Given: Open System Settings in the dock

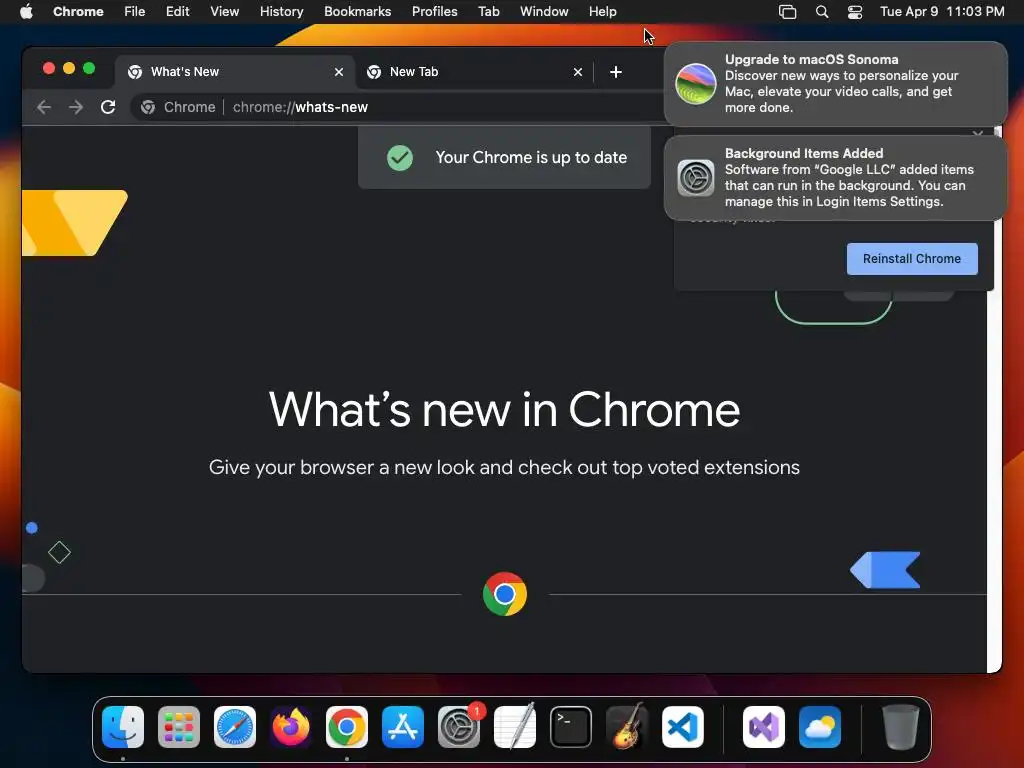Looking at the screenshot, I should (458, 727).
